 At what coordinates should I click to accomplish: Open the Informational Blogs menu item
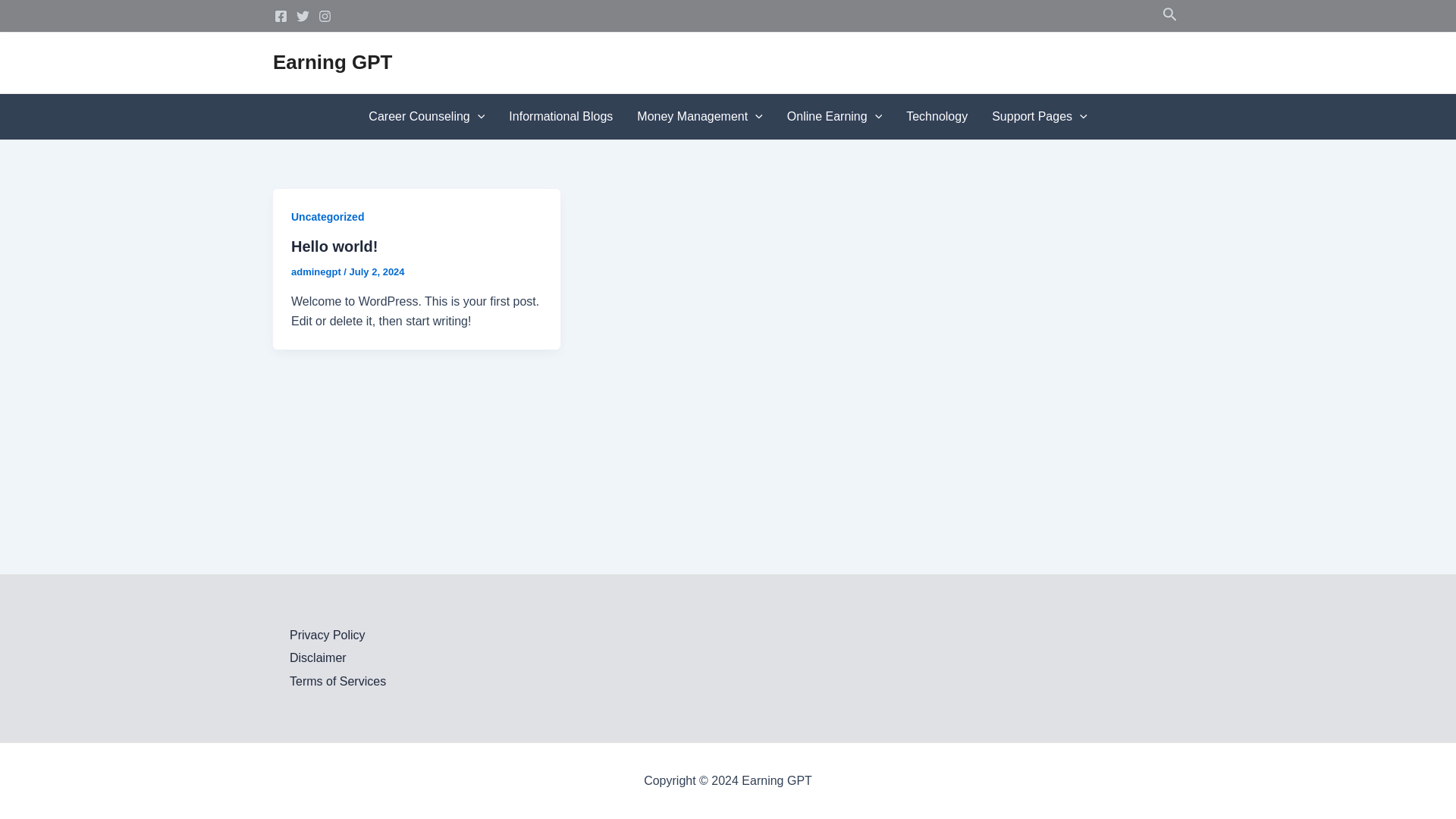(560, 117)
